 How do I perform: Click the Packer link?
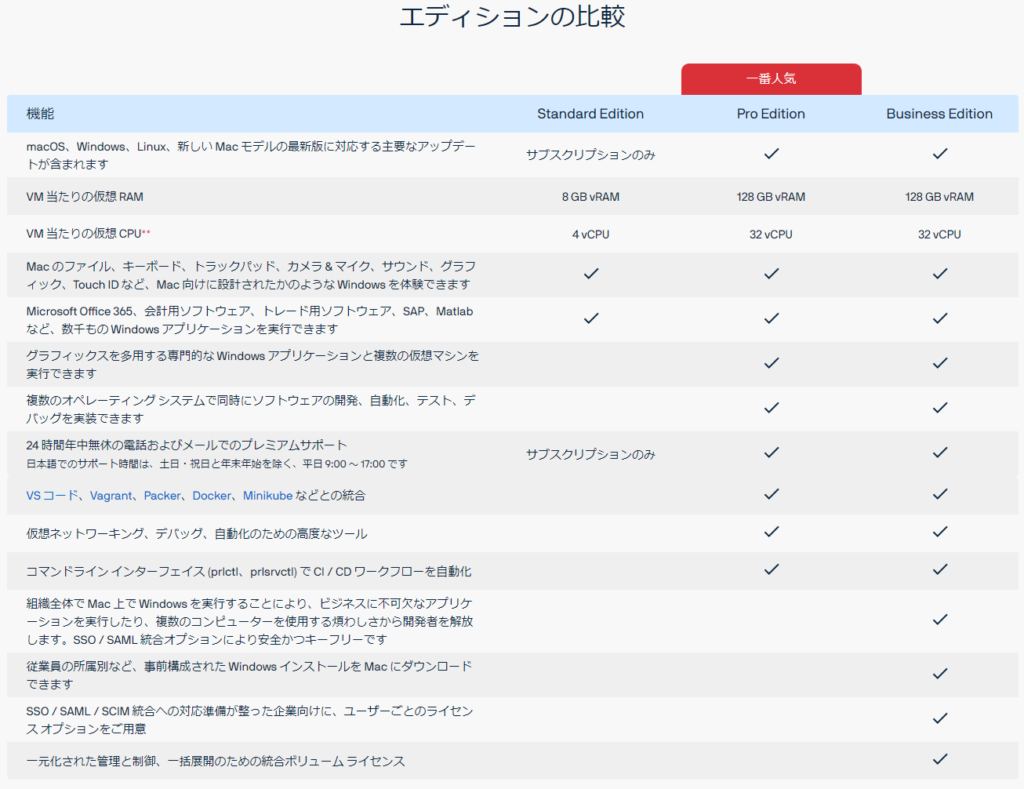coord(163,496)
